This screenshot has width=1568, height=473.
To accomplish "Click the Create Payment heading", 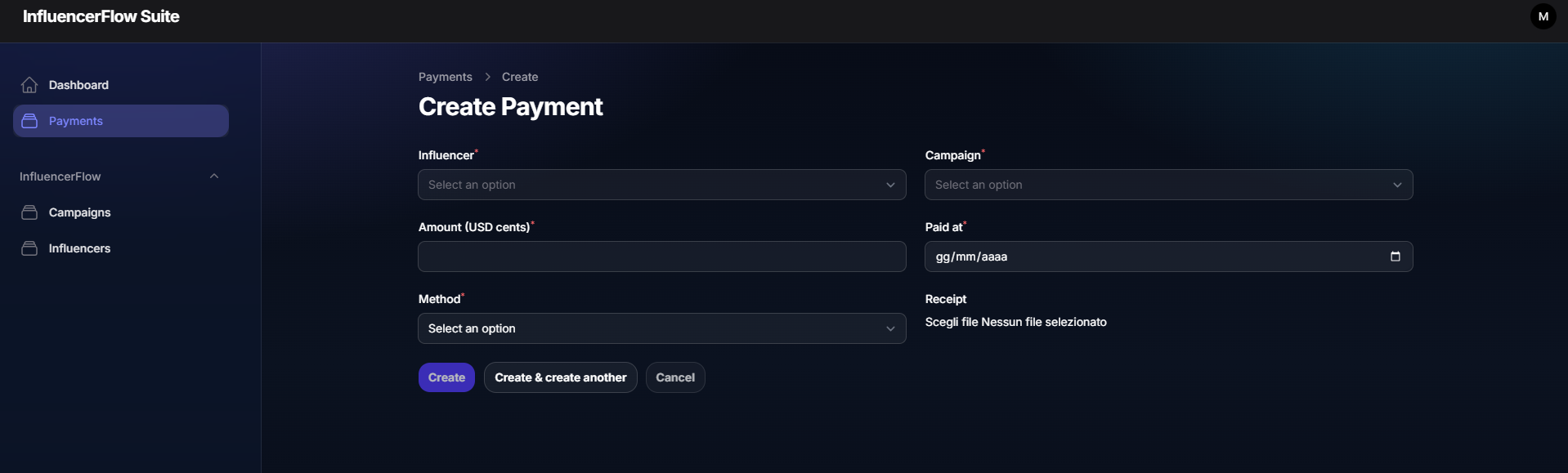I will click(510, 107).
